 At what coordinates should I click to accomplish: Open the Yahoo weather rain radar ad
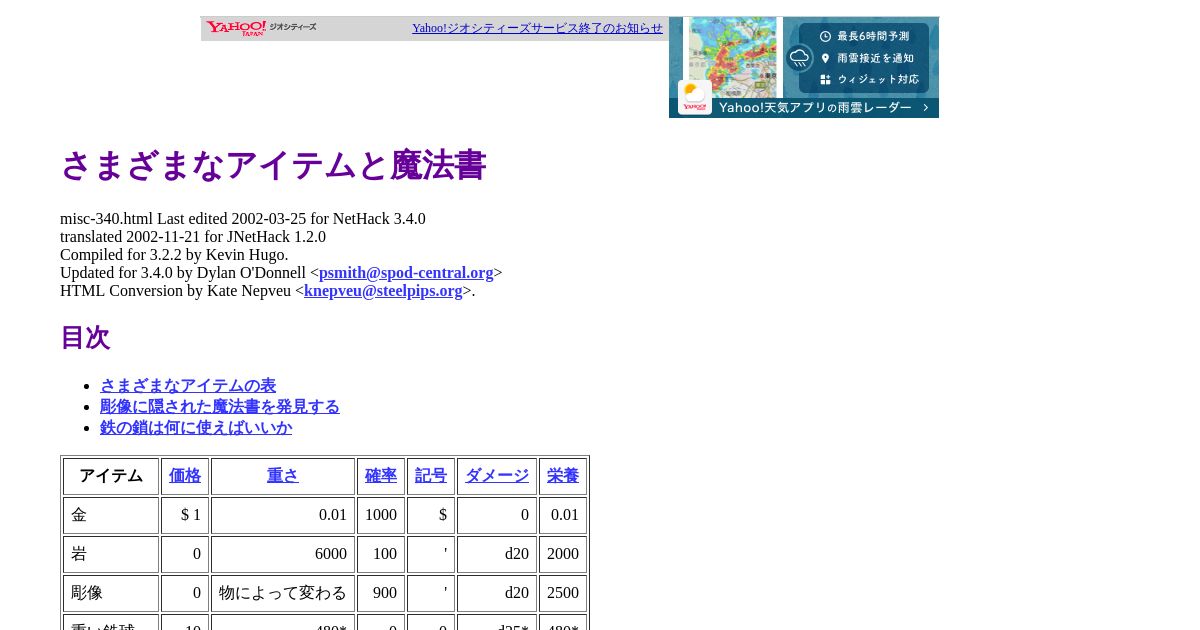click(x=804, y=67)
